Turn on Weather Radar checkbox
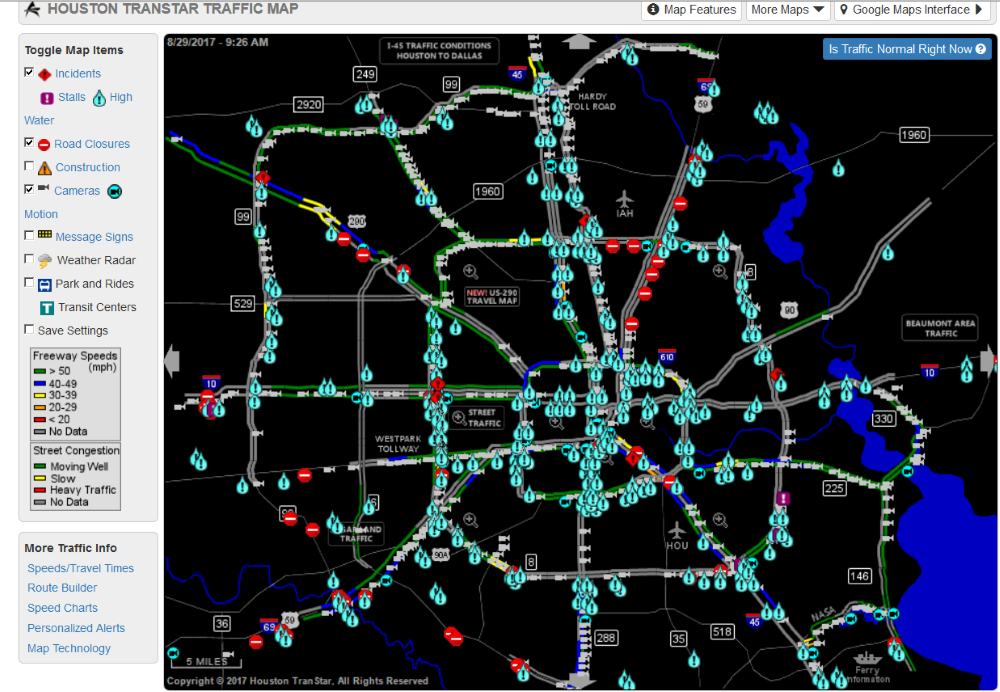The height and width of the screenshot is (692, 1000). (x=29, y=259)
